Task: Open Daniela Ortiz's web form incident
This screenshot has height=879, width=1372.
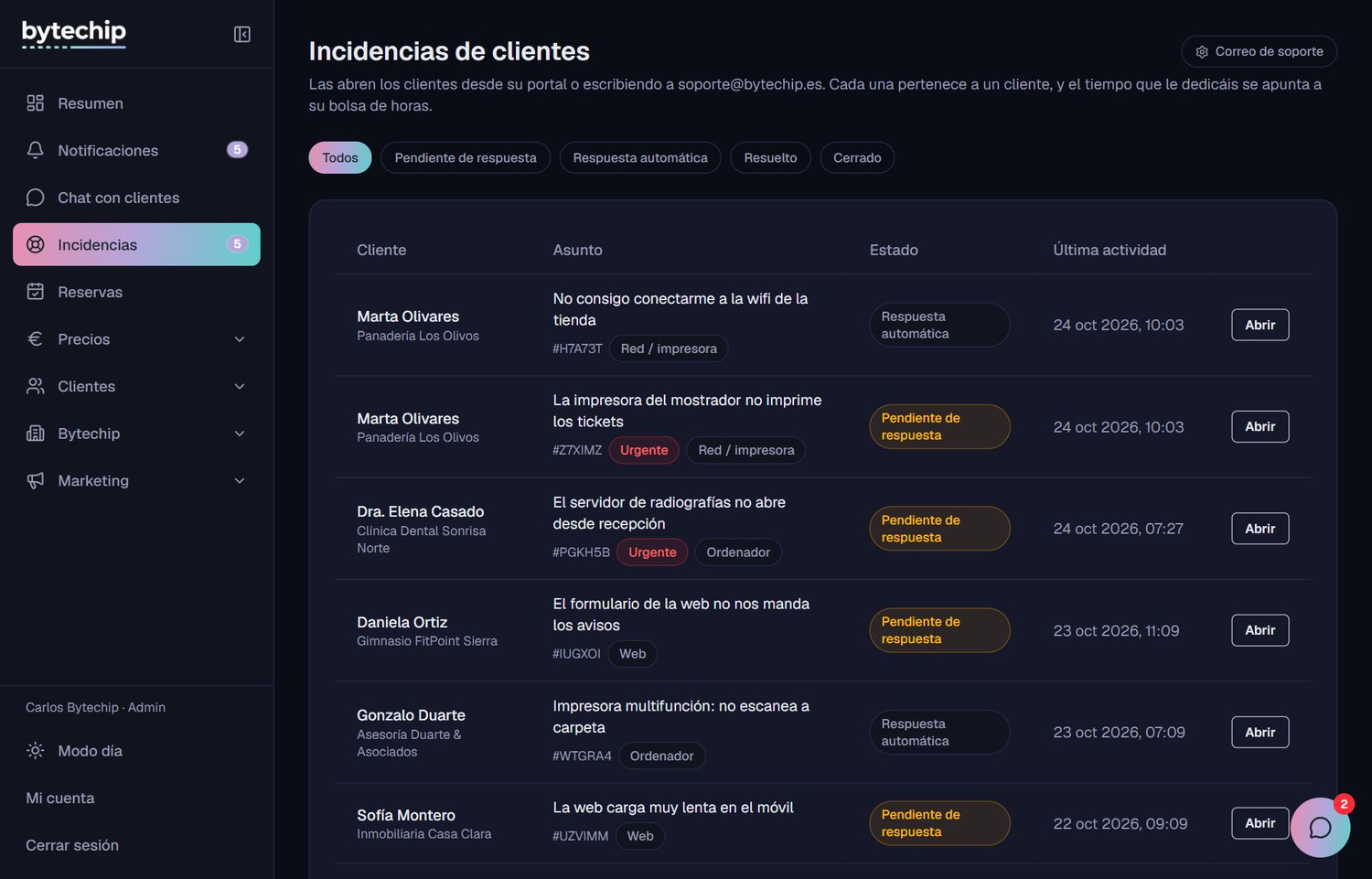Action: coord(1260,630)
